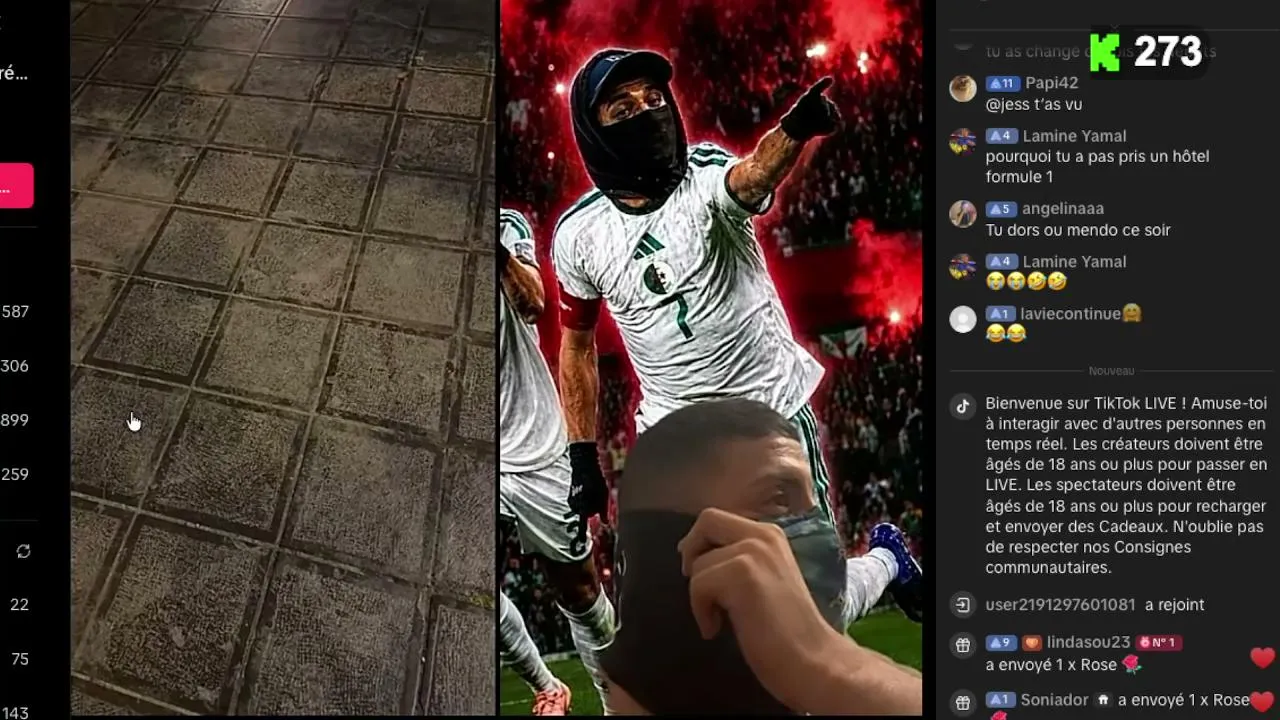Click Lamine Yamal's name above the hôtel comment
Viewport: 1280px width, 720px height.
pos(1074,136)
